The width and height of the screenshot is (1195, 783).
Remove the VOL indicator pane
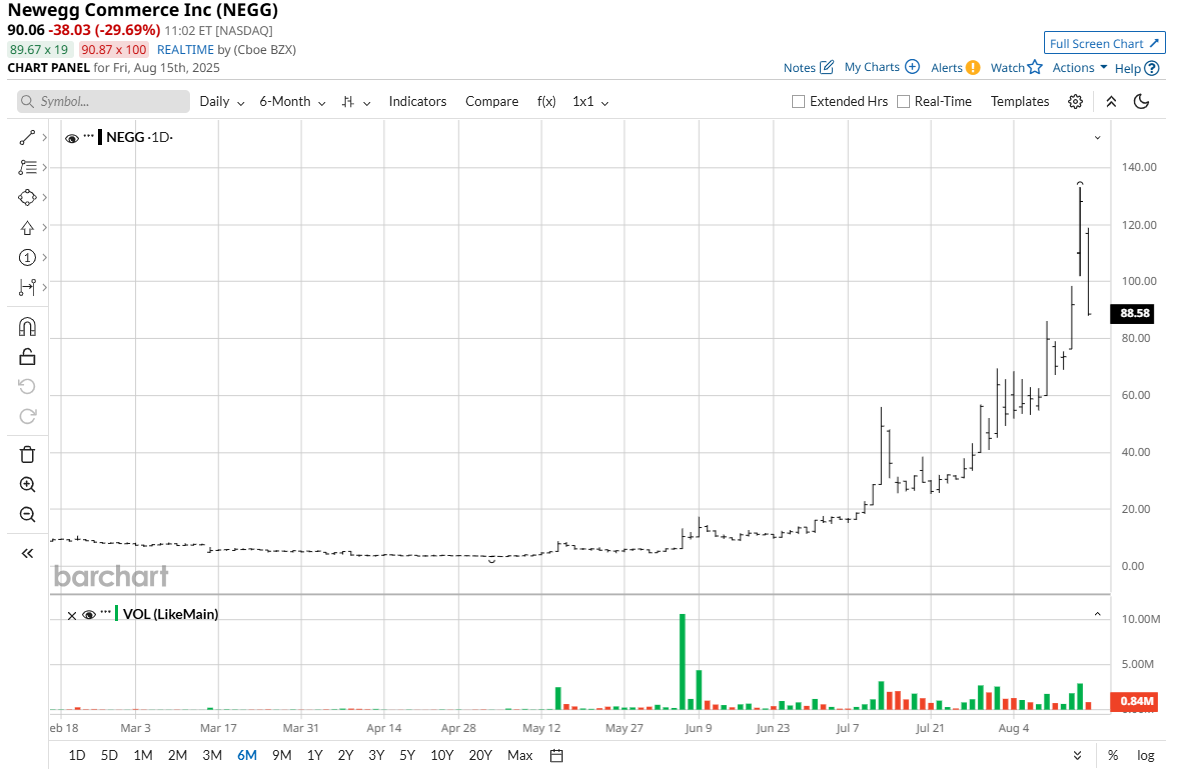[x=72, y=615]
